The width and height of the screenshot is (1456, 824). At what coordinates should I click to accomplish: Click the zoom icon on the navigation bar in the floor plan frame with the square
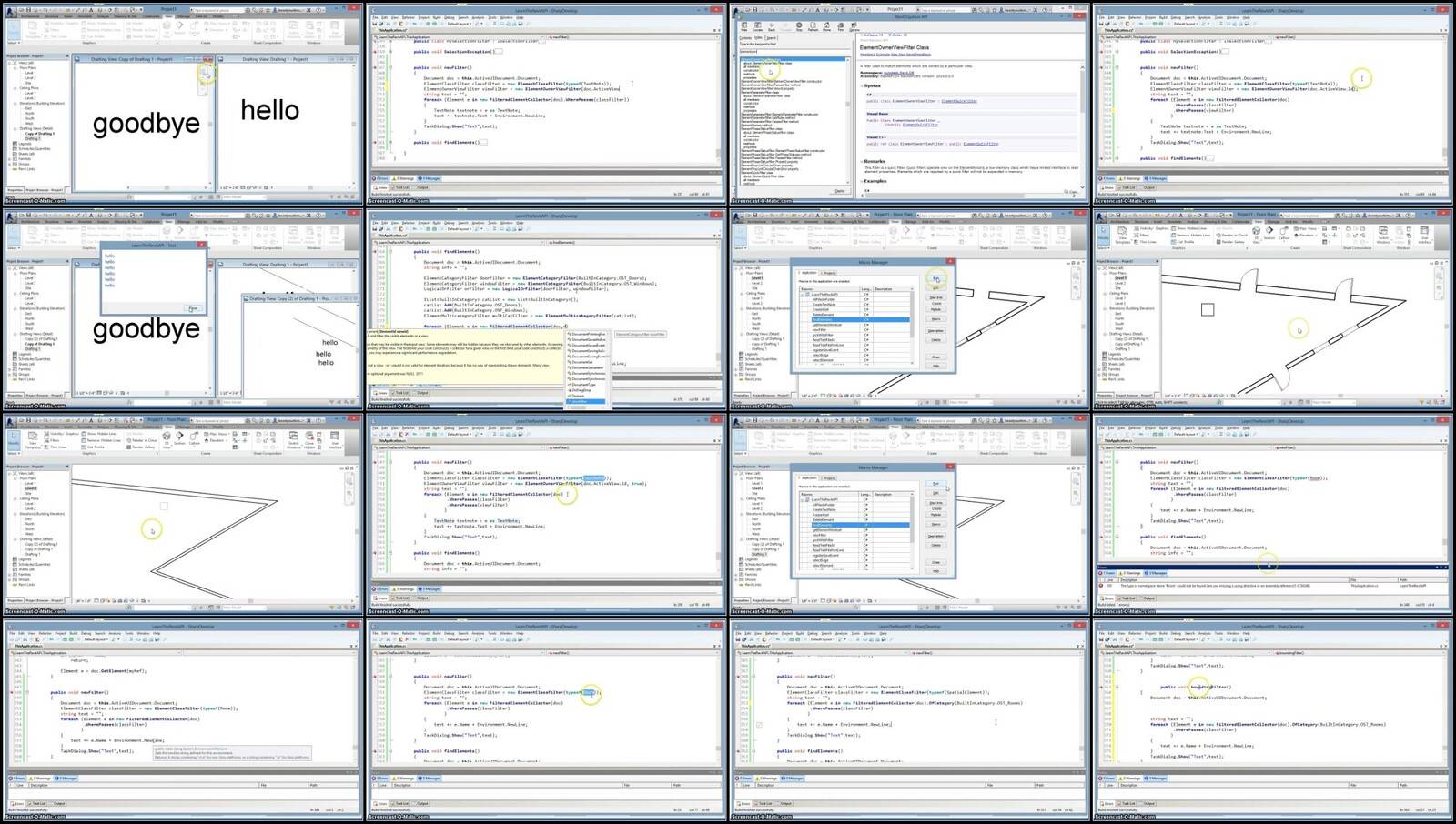click(1439, 287)
